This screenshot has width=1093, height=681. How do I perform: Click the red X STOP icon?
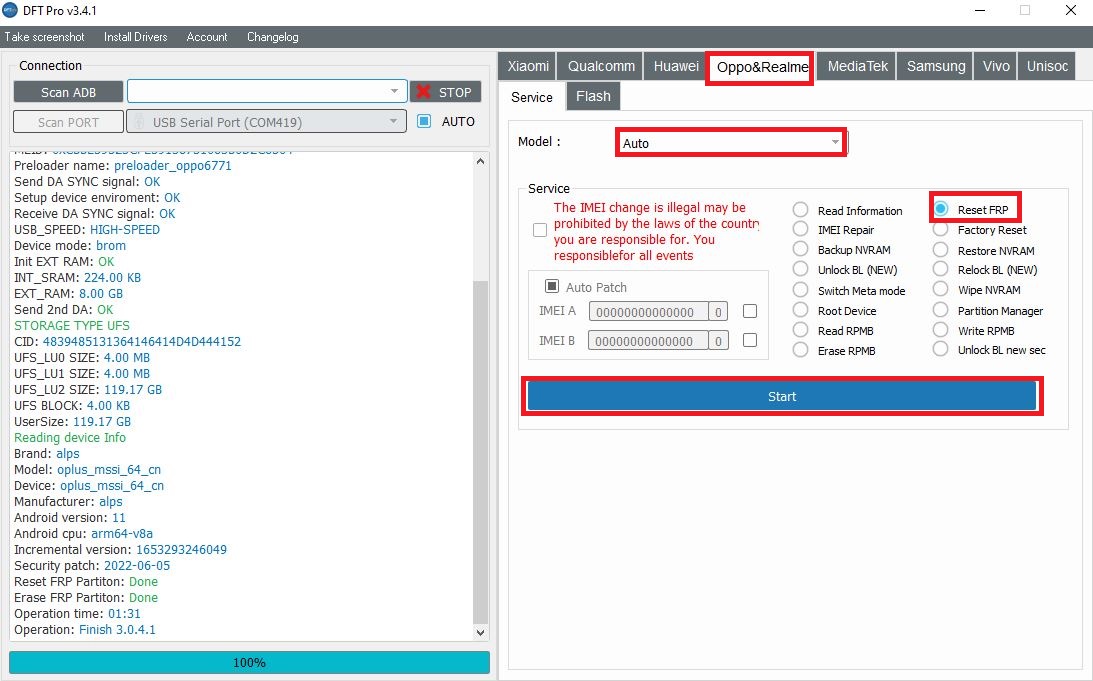click(422, 92)
